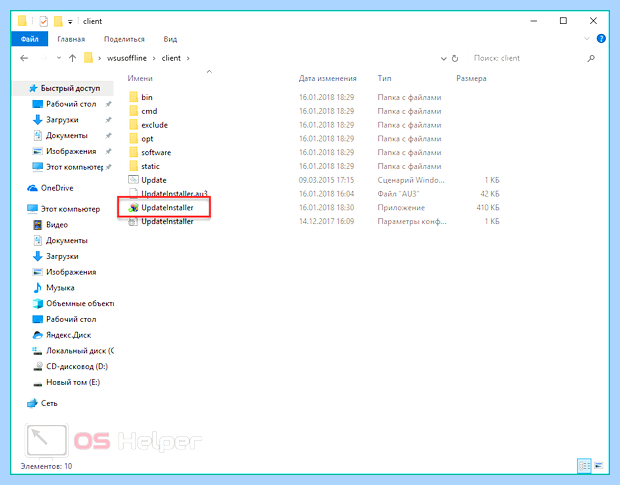
Task: Click Загрузки under Этот компьютер
Action: (x=62, y=256)
